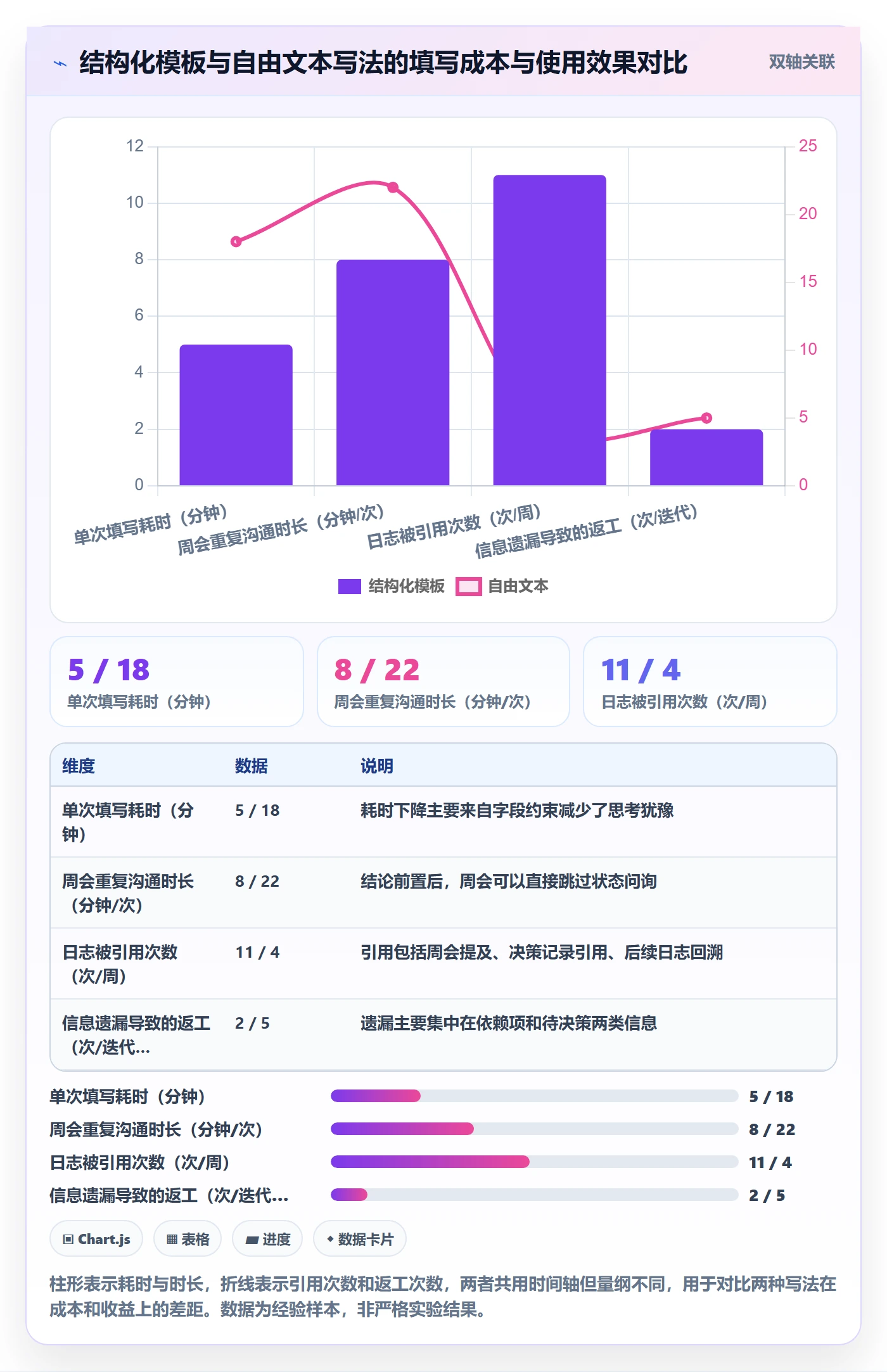Click the 表格 tag chip
The image size is (887, 1372).
click(188, 1239)
